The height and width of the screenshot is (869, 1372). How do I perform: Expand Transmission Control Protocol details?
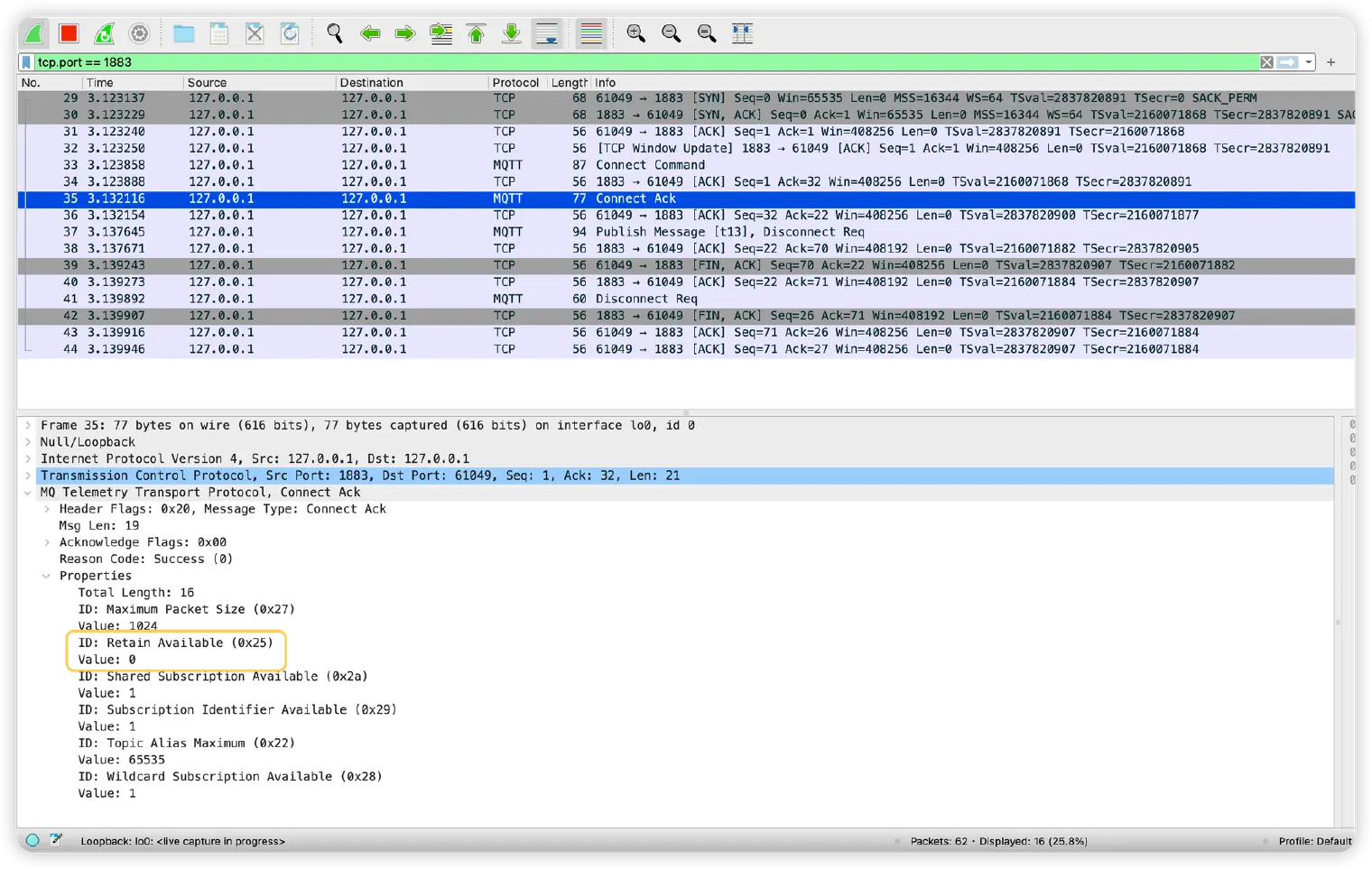point(28,476)
